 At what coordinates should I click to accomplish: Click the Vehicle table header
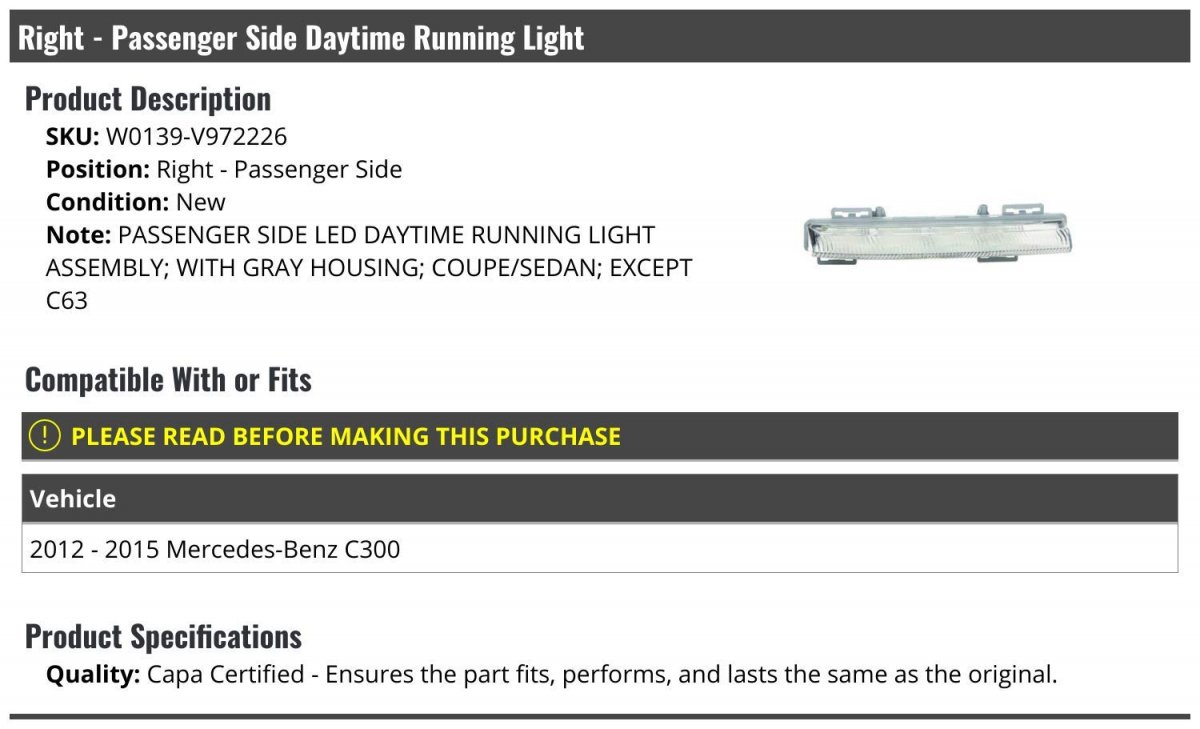click(x=73, y=498)
